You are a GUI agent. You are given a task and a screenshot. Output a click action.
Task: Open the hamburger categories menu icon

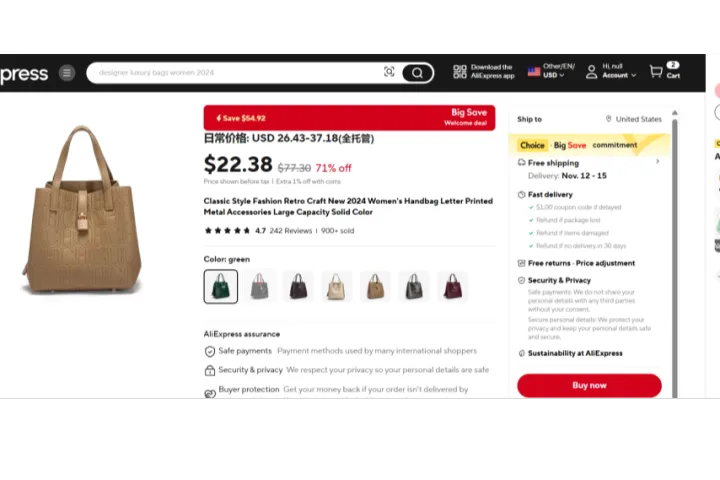67,73
